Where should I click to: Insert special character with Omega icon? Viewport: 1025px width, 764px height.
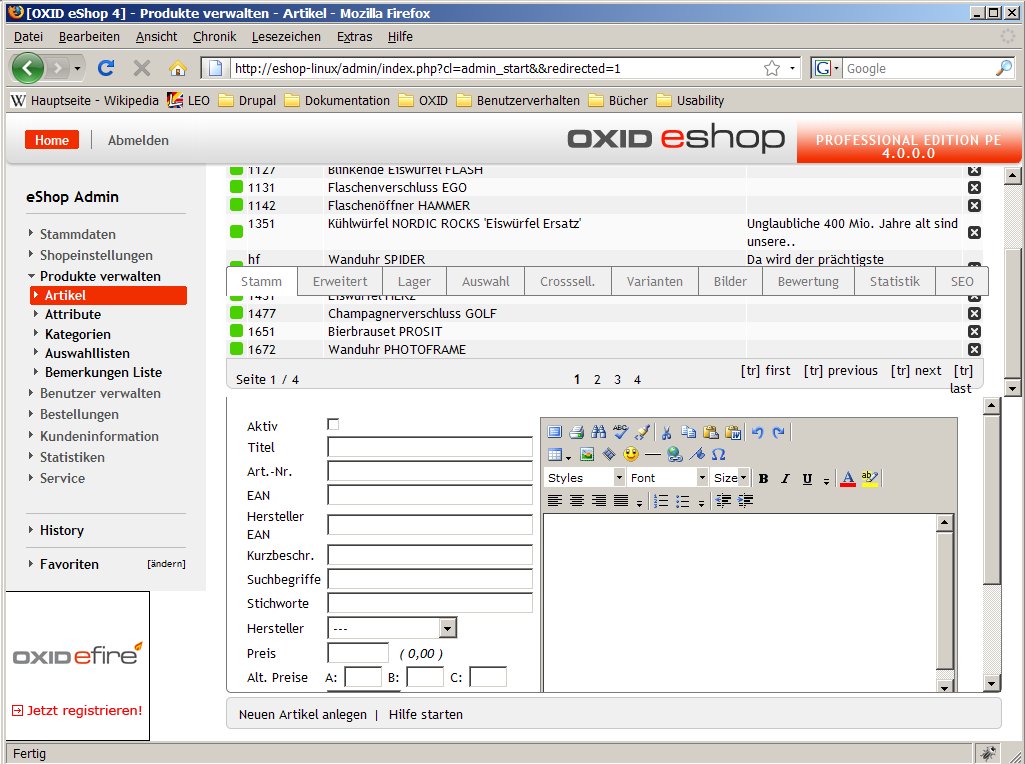tap(718, 454)
